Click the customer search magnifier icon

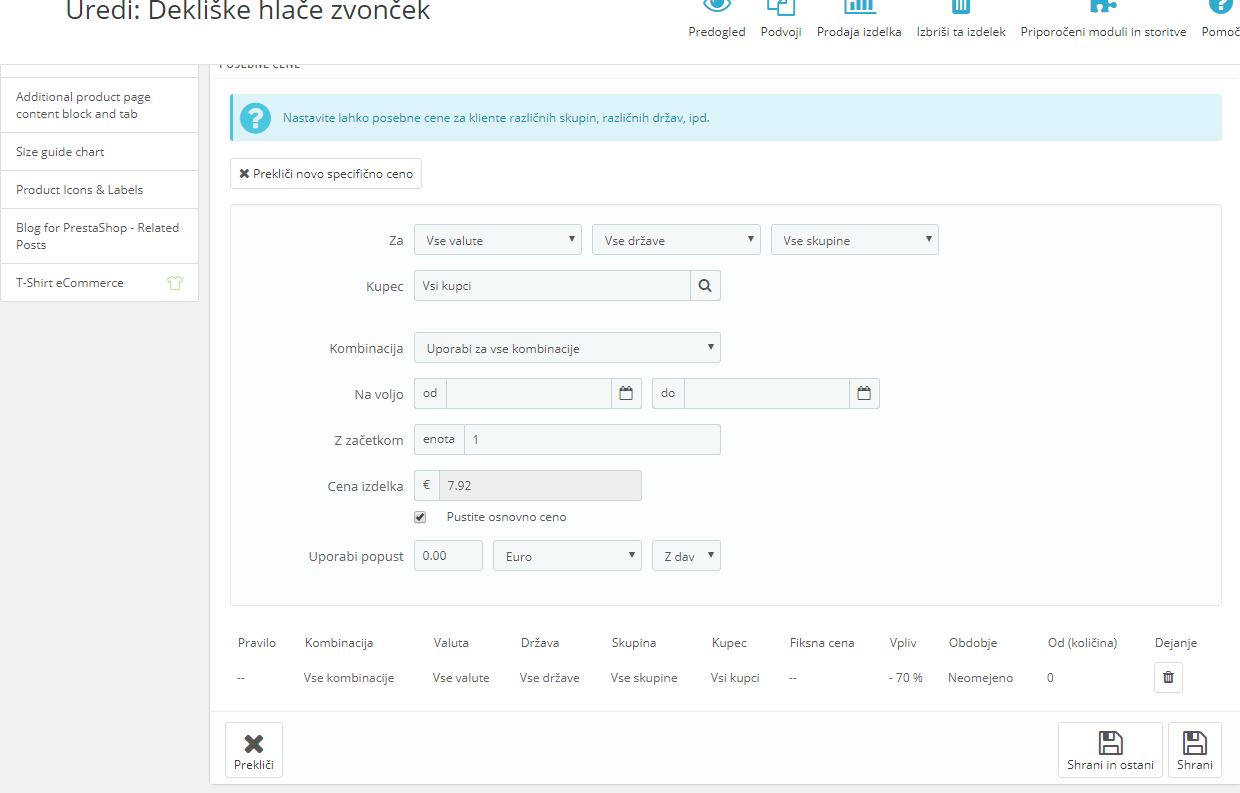point(705,286)
